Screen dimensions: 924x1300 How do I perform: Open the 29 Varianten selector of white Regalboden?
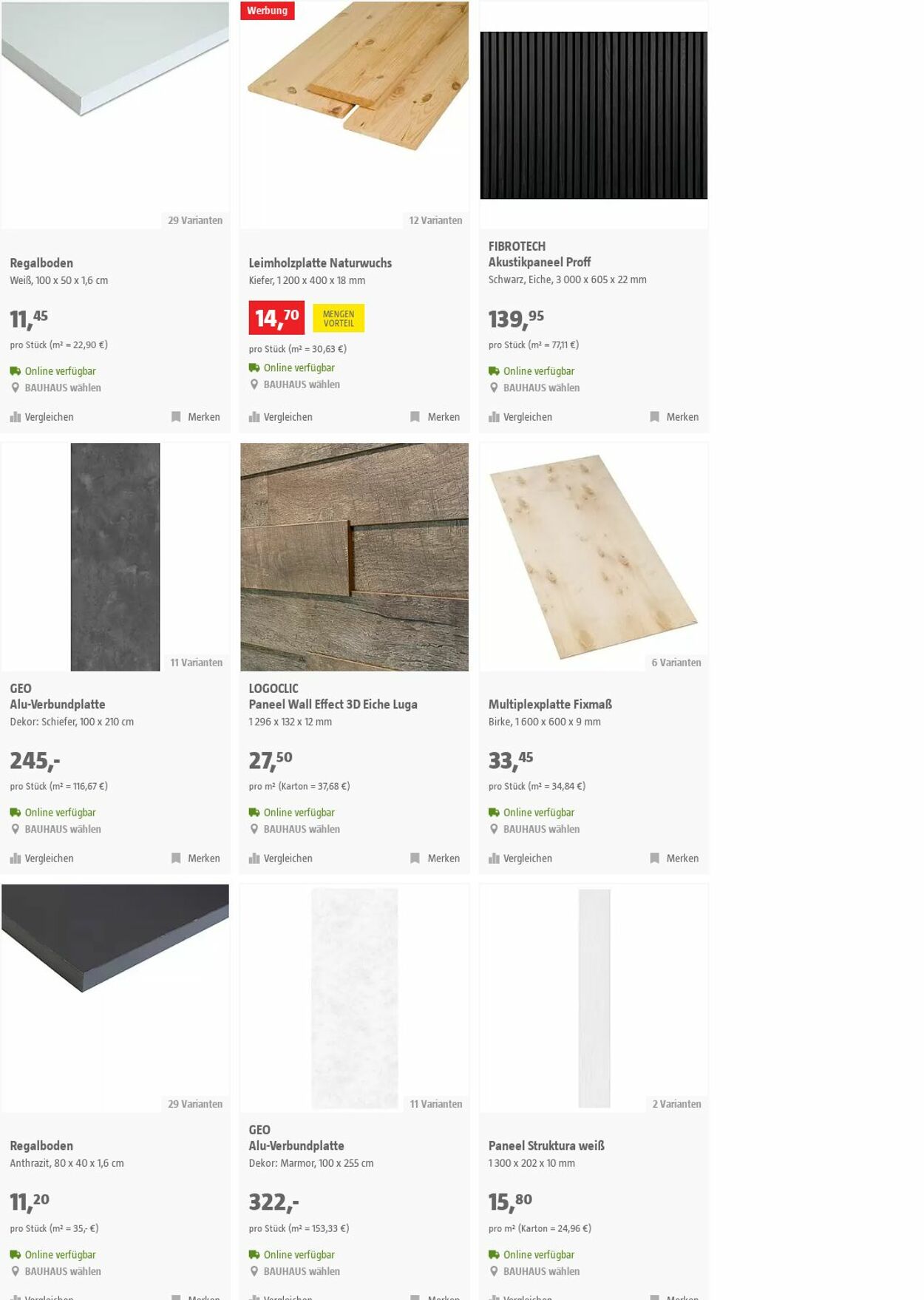(195, 220)
